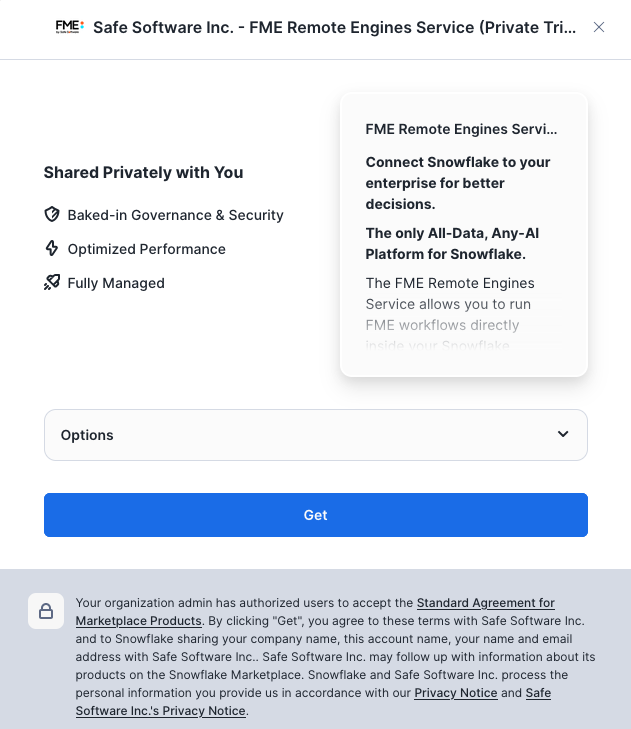Click the FME Remote Engines card title
Viewport: 631px width, 729px height.
(461, 129)
